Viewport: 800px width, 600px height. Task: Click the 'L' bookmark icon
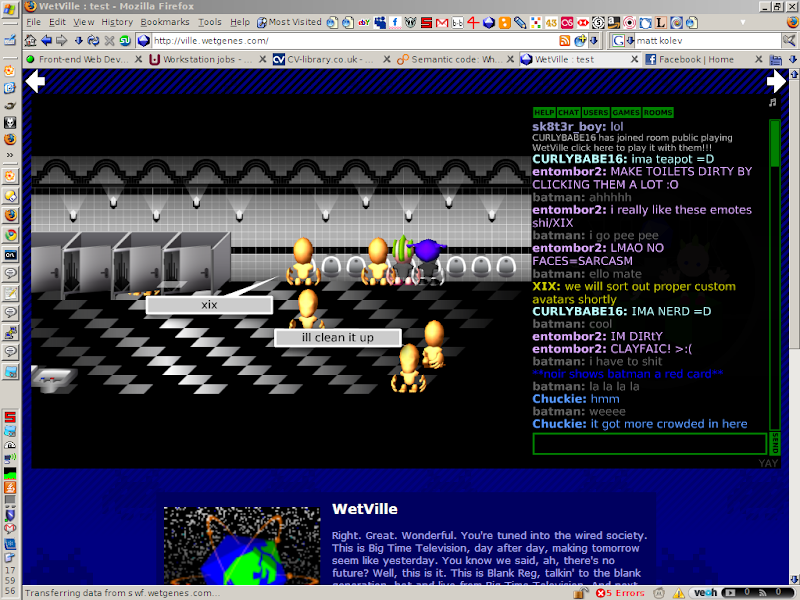point(660,22)
